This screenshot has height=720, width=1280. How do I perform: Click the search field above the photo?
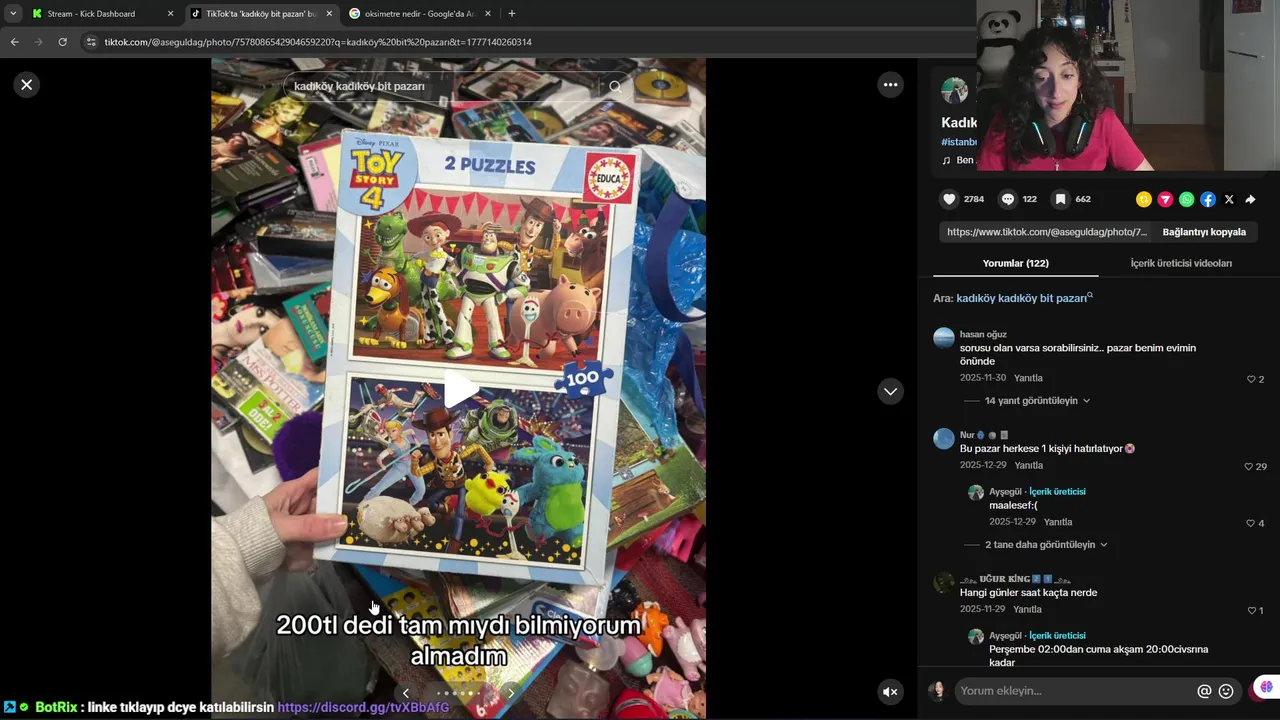440,86
